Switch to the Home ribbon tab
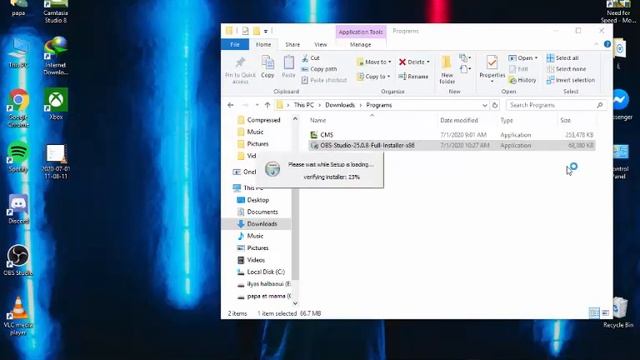Screen dimensions: 640x360 click(x=263, y=44)
